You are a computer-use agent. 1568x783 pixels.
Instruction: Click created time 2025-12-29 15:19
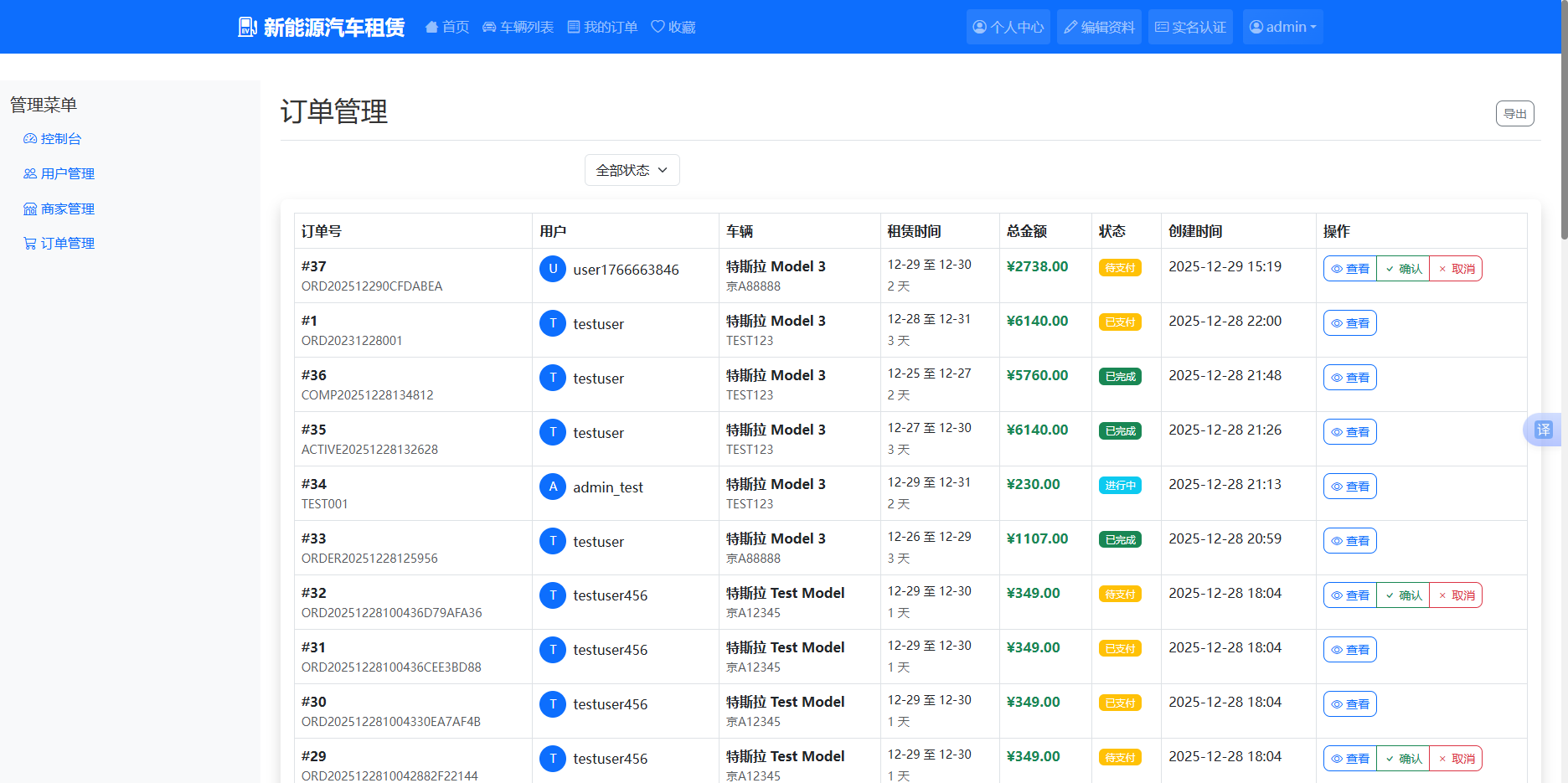tap(1225, 266)
